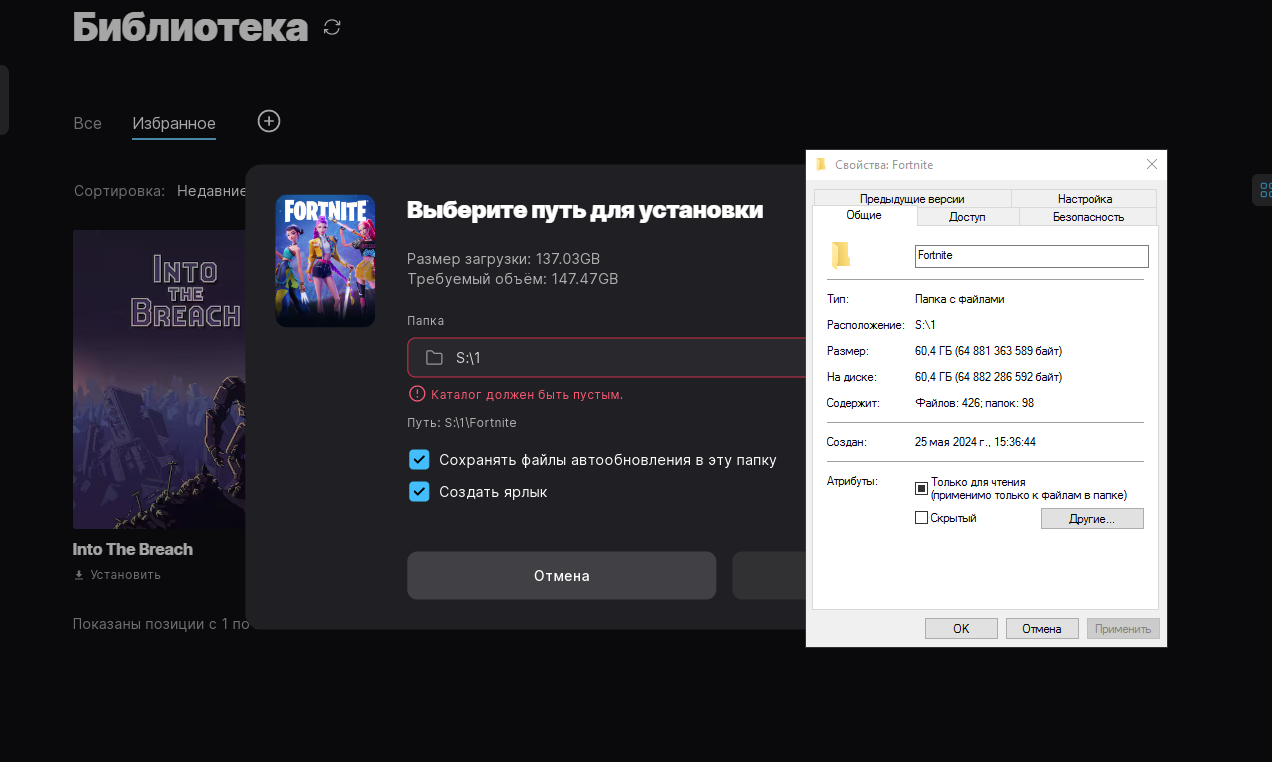Click the Расположение S:\1 value in Properties

point(925,325)
